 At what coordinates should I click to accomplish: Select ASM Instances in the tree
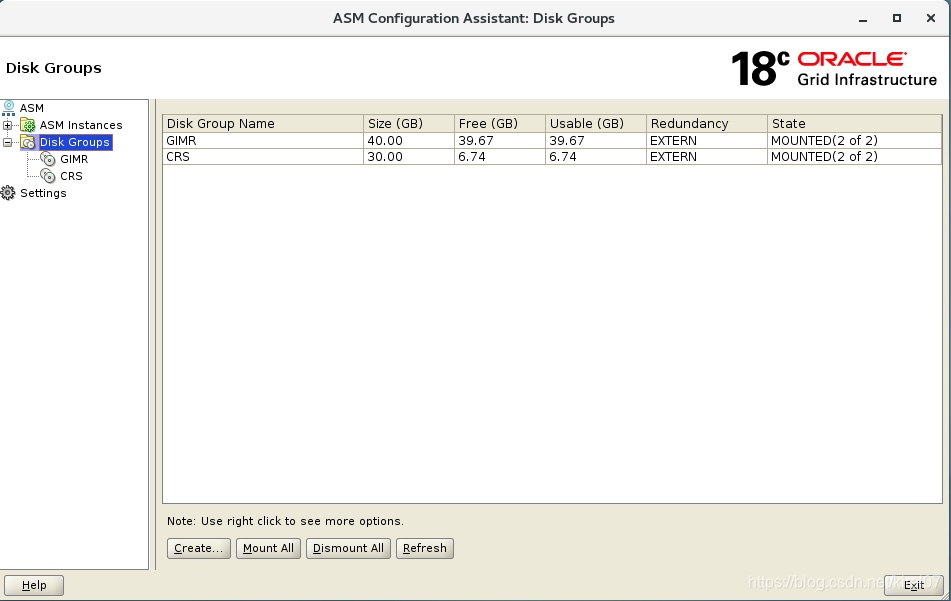click(x=81, y=125)
